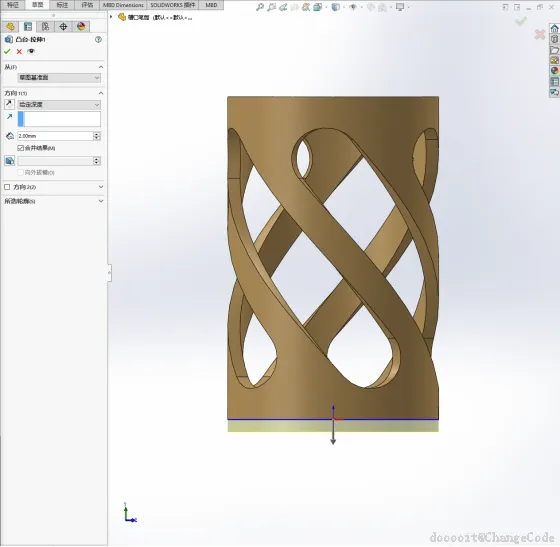Open the end condition type dropdown
This screenshot has width=560, height=547.
59,105
